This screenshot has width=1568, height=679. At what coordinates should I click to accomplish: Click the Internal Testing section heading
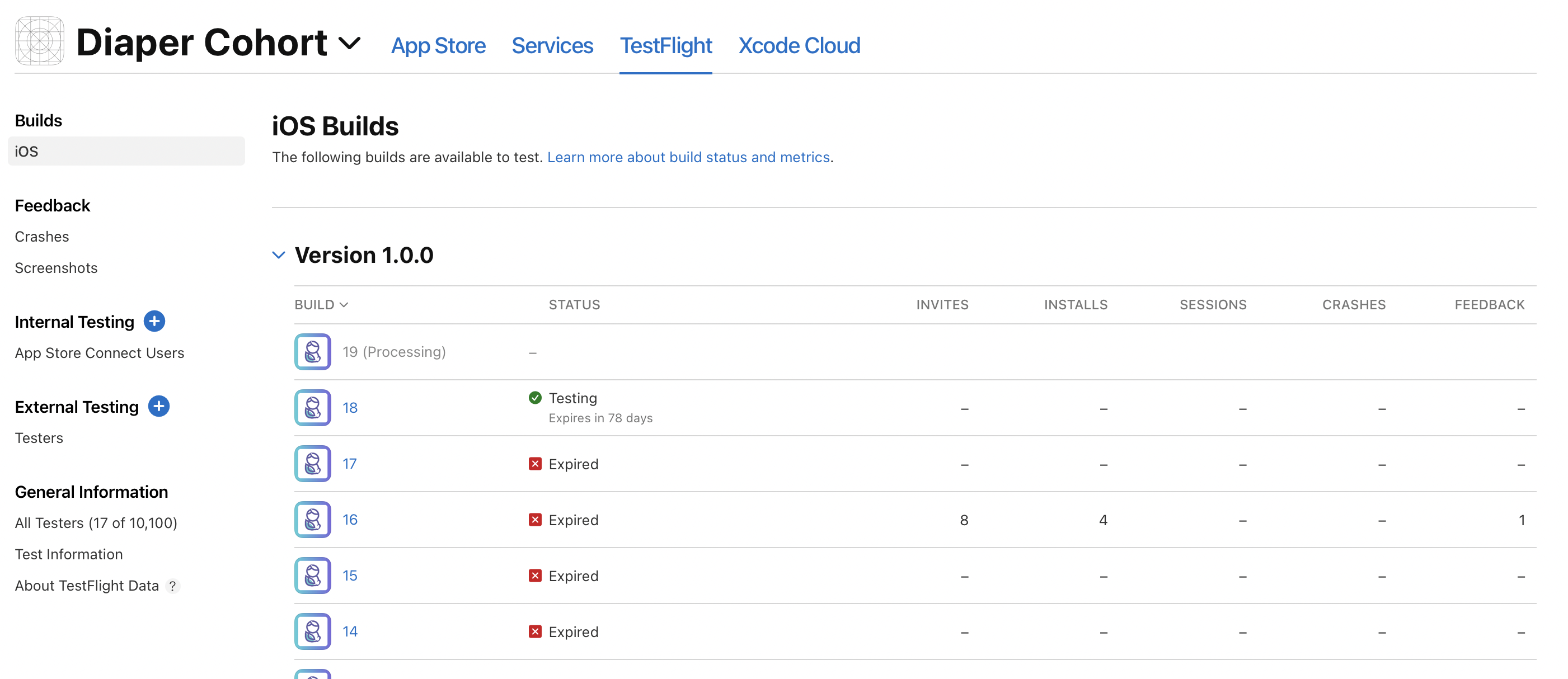click(74, 322)
